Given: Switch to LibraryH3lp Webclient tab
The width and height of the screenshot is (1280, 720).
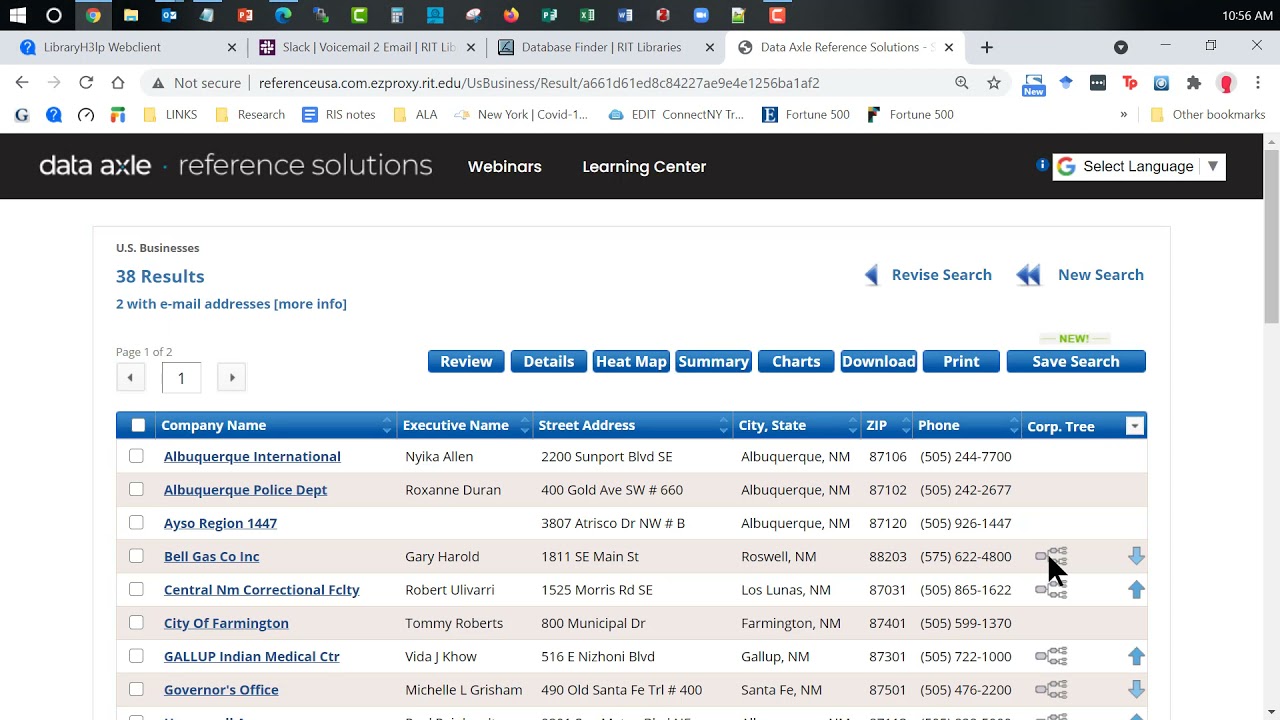Looking at the screenshot, I should pos(128,47).
